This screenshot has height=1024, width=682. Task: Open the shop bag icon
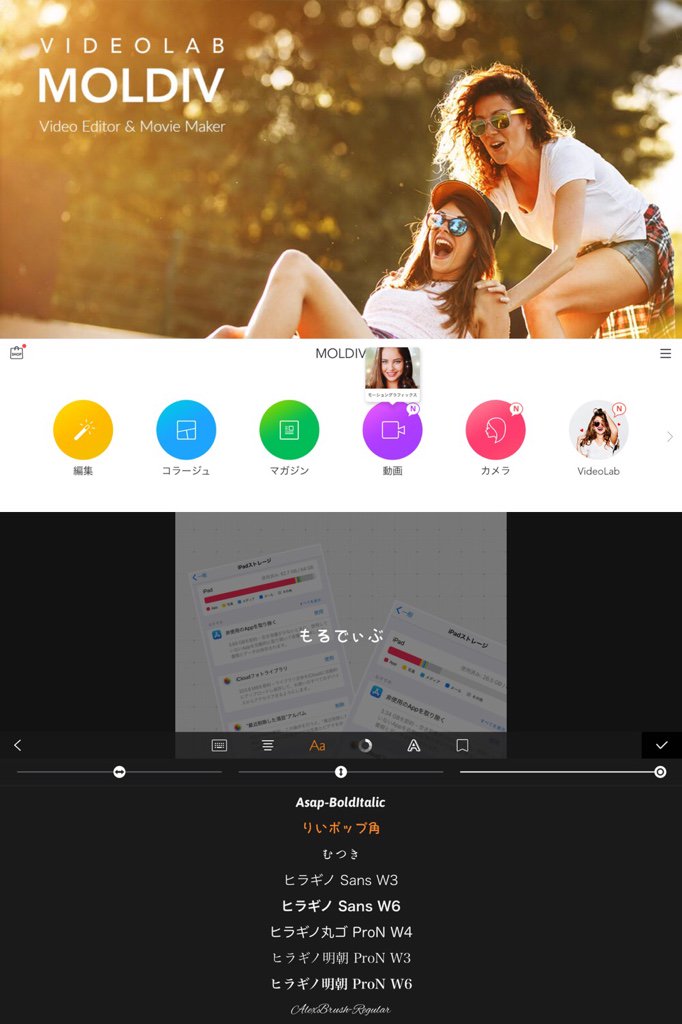(x=17, y=353)
